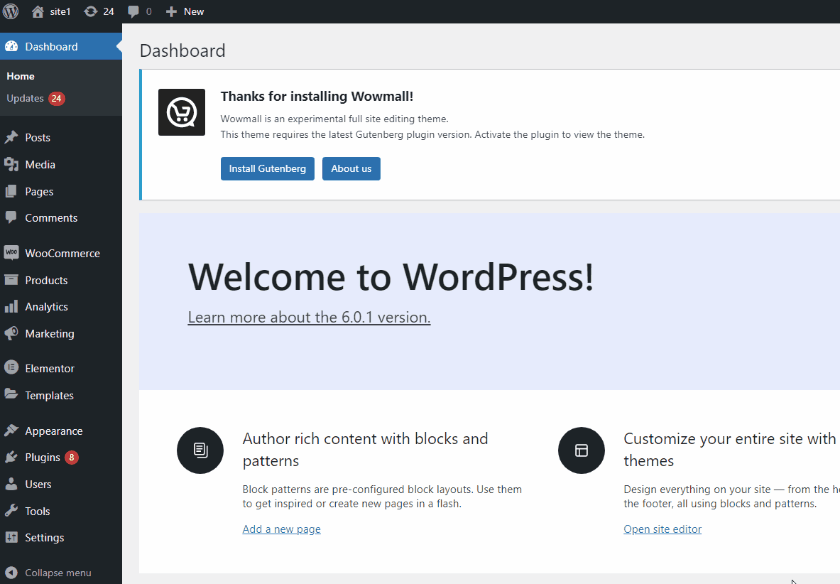This screenshot has width=840, height=584.
Task: Click the Dashboard gauge icon in sidebar
Action: coord(11,47)
